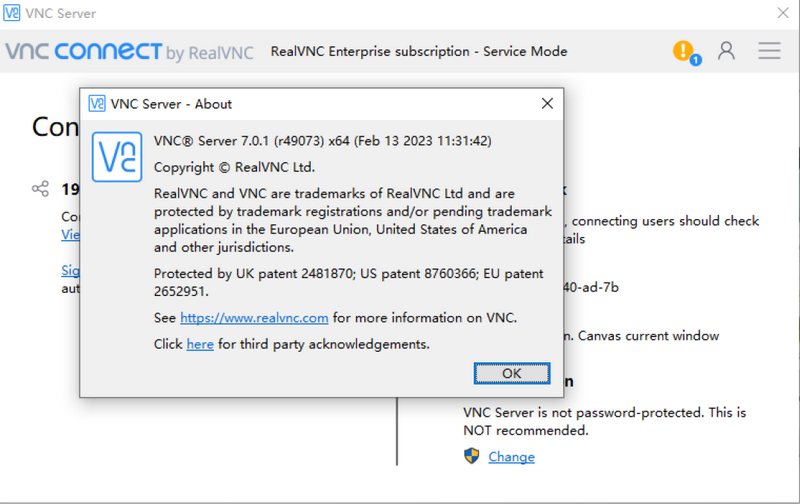Viewport: 800px width, 504px height.
Task: Close the VNC Server main window
Action: coord(783,13)
